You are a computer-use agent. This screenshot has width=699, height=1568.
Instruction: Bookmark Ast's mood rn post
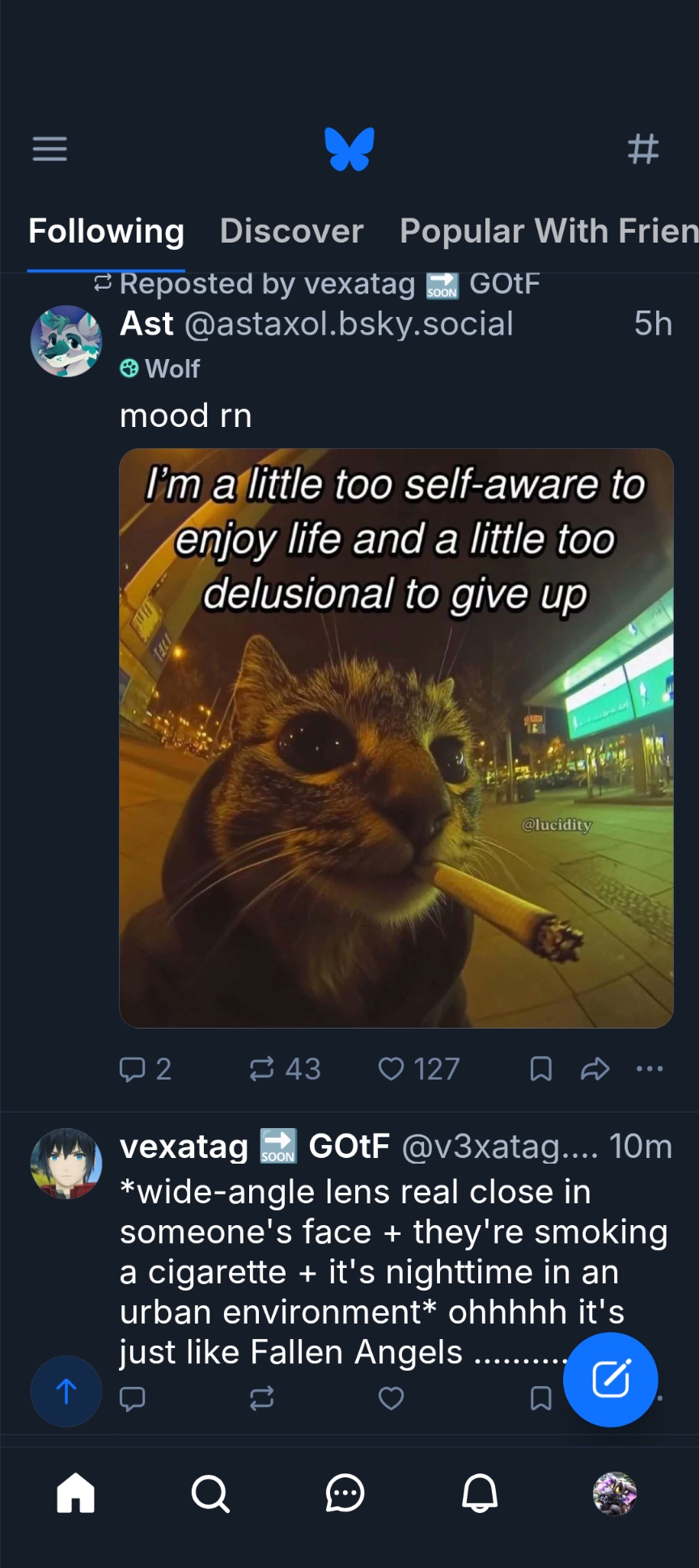540,1069
